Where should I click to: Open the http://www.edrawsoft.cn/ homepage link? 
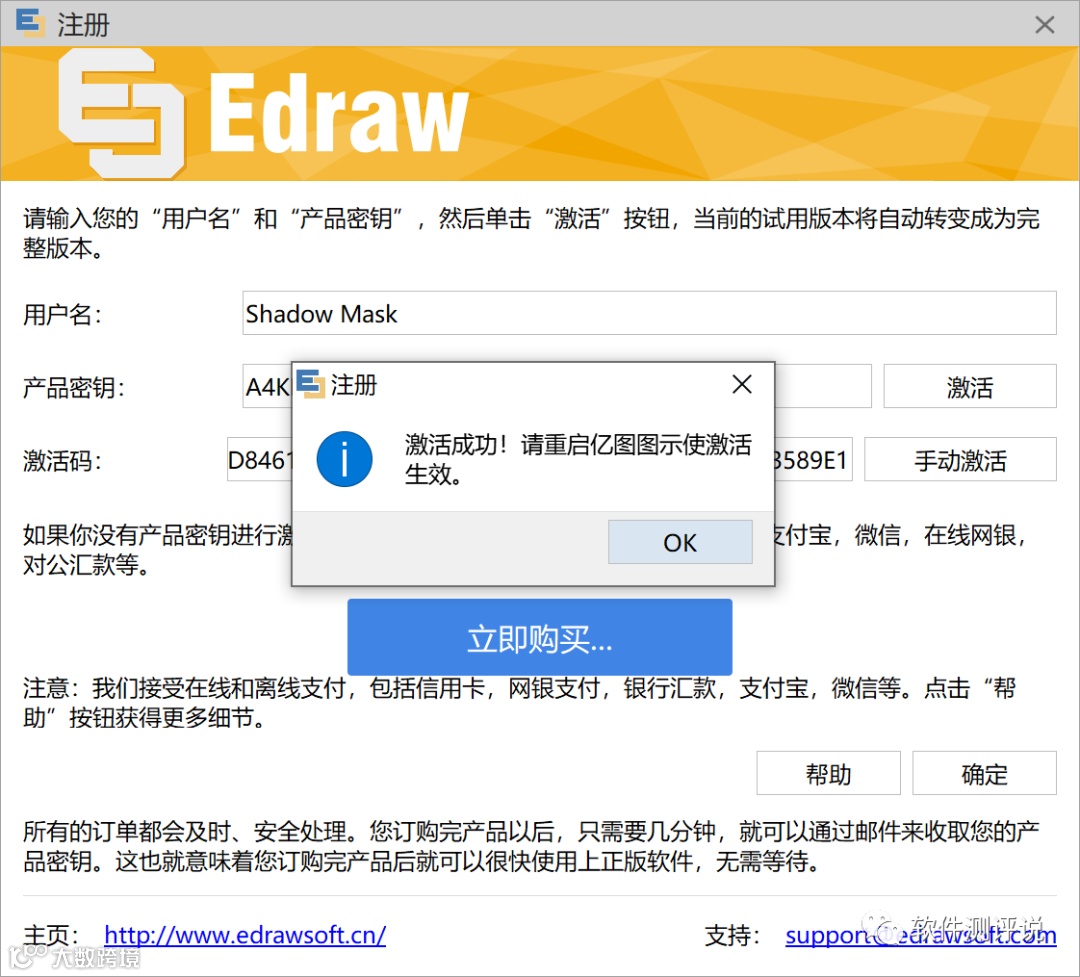(245, 935)
